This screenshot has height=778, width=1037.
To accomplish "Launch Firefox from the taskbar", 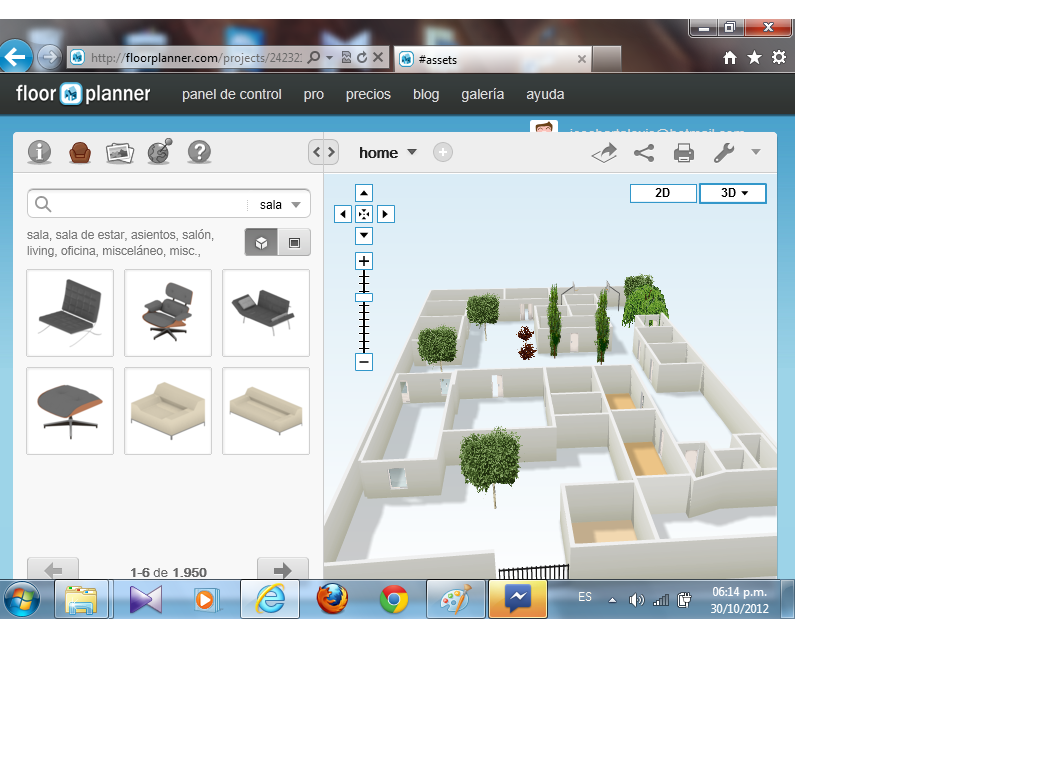I will [x=332, y=599].
